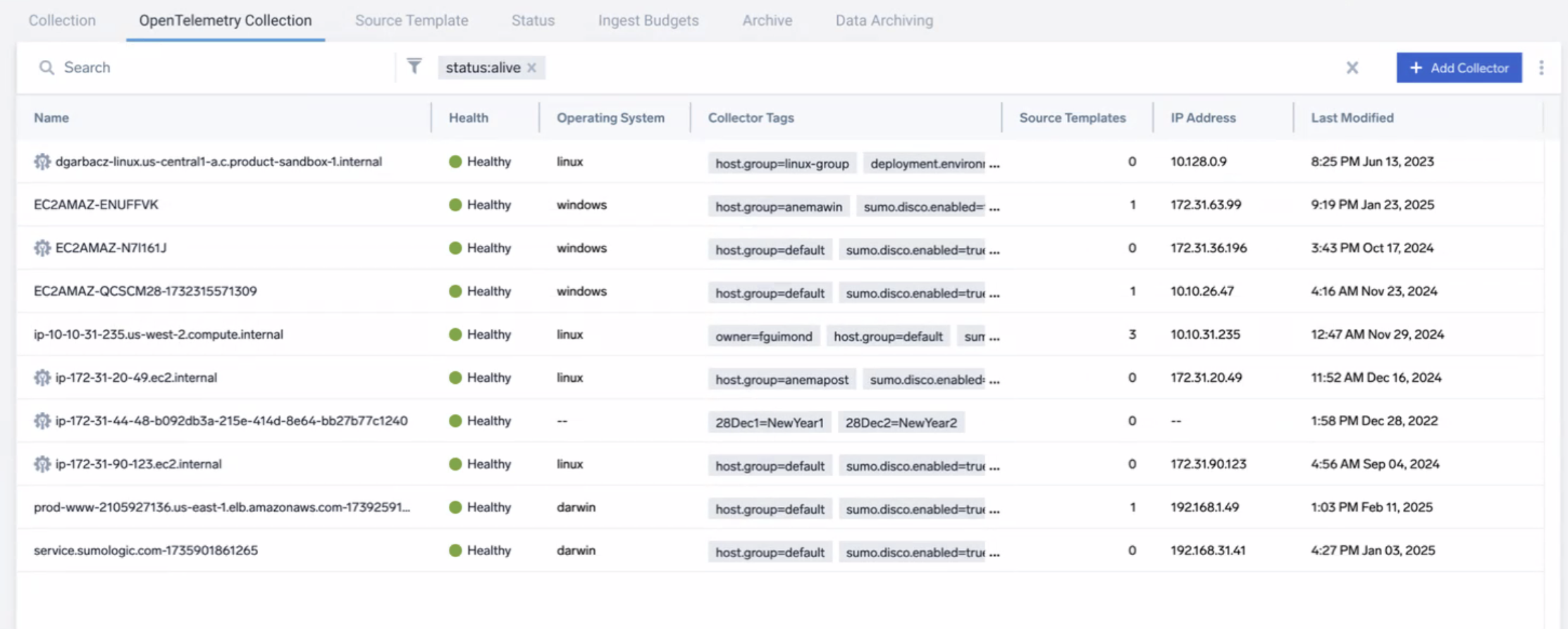Open the Ingest Budgets tab

pos(648,20)
